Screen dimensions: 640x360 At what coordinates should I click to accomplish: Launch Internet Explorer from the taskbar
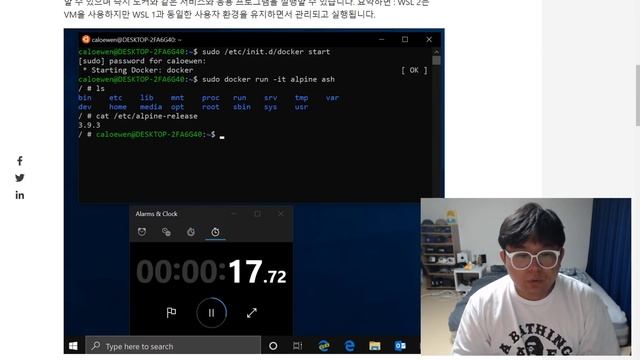tap(324, 346)
